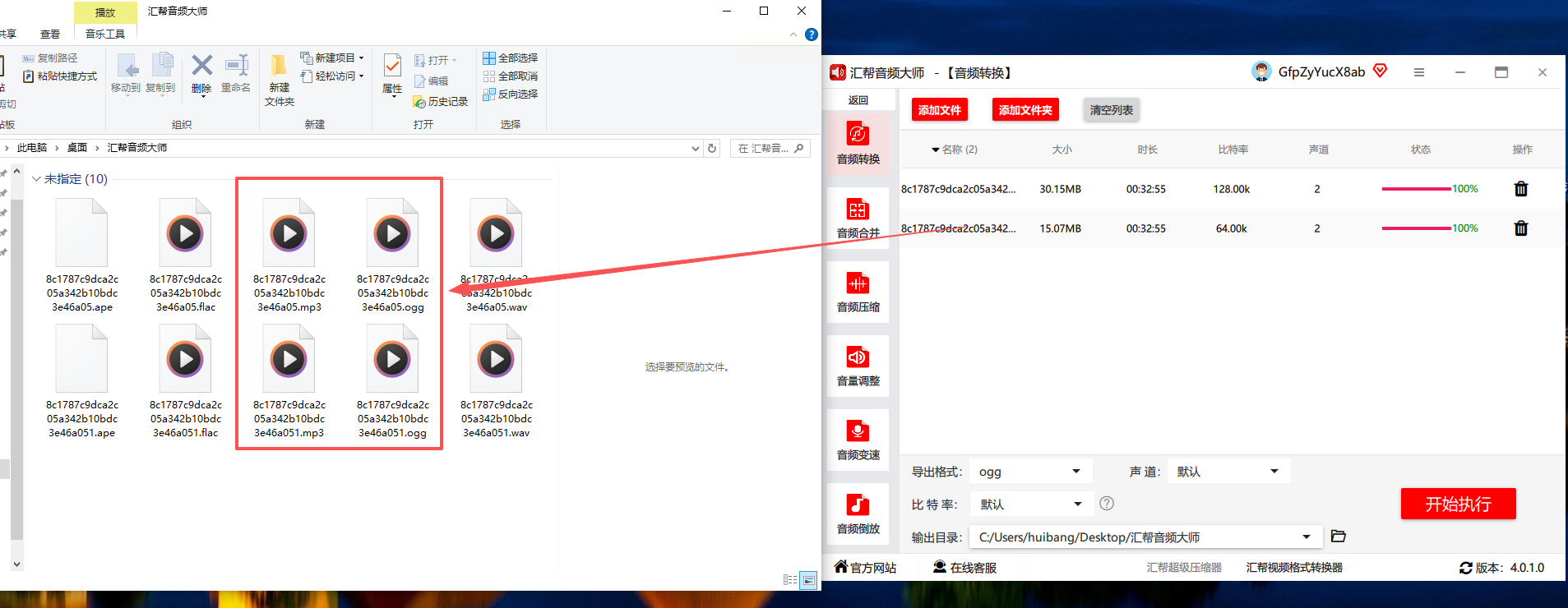
Task: Sort by 名称 column header arrow
Action: tap(936, 150)
